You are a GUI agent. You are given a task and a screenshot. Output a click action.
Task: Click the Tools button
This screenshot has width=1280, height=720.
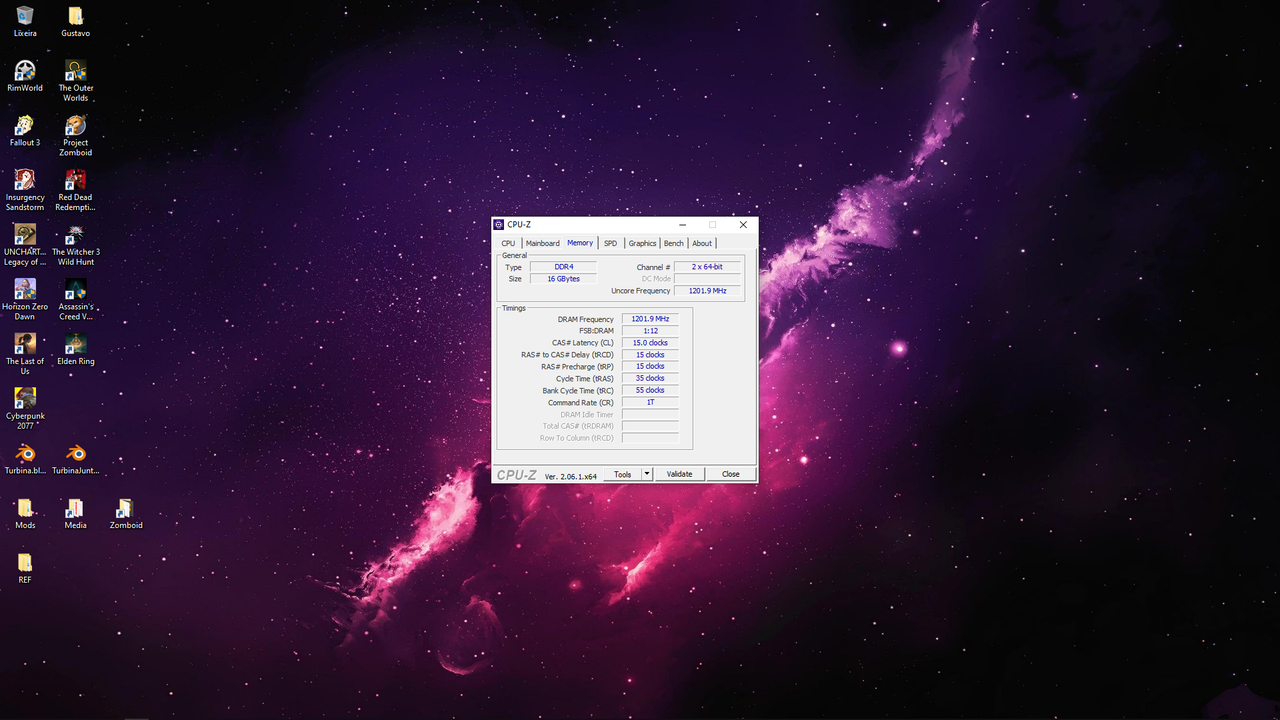tap(624, 473)
